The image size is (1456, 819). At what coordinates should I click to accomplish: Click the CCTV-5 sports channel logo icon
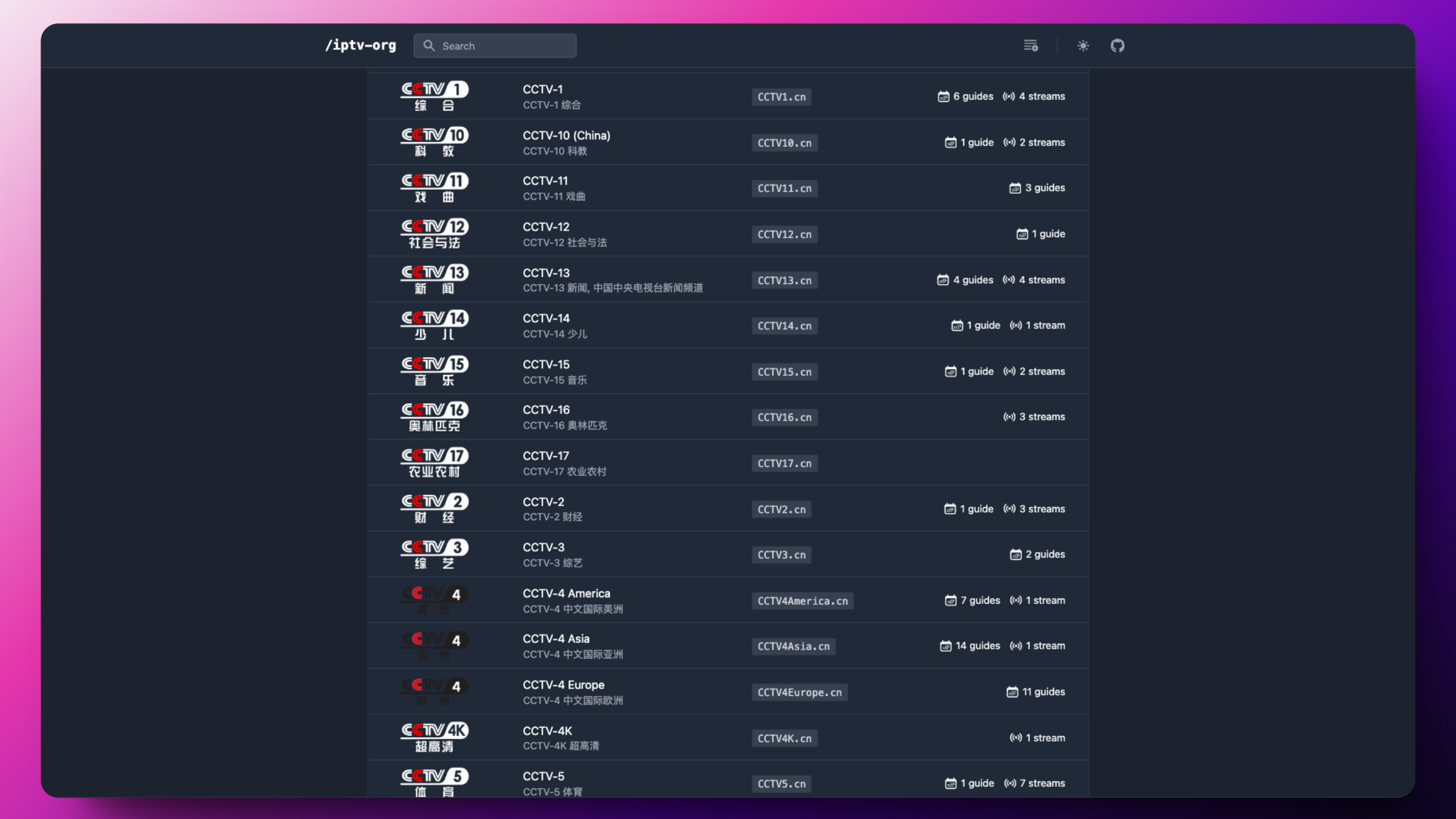[x=434, y=783]
